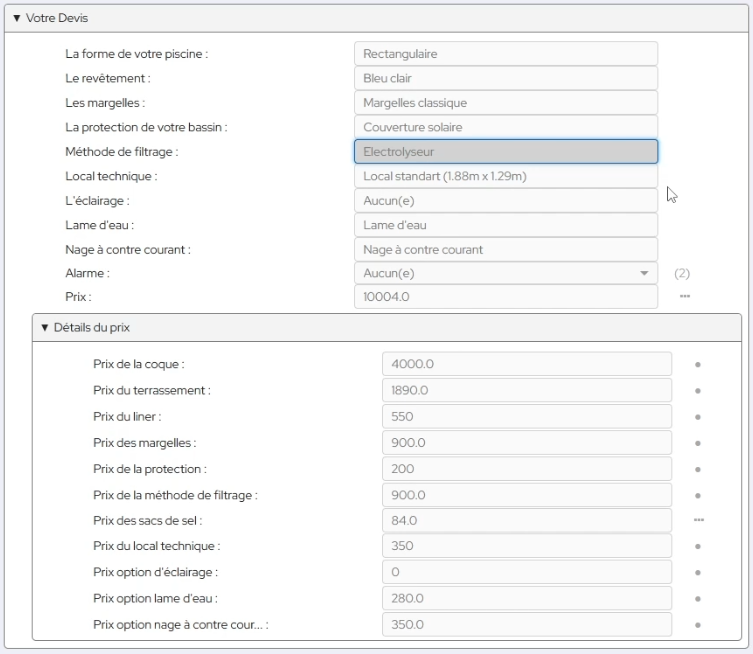Click the sacs de sel 84.0 field
The height and width of the screenshot is (654, 753).
pos(527,521)
